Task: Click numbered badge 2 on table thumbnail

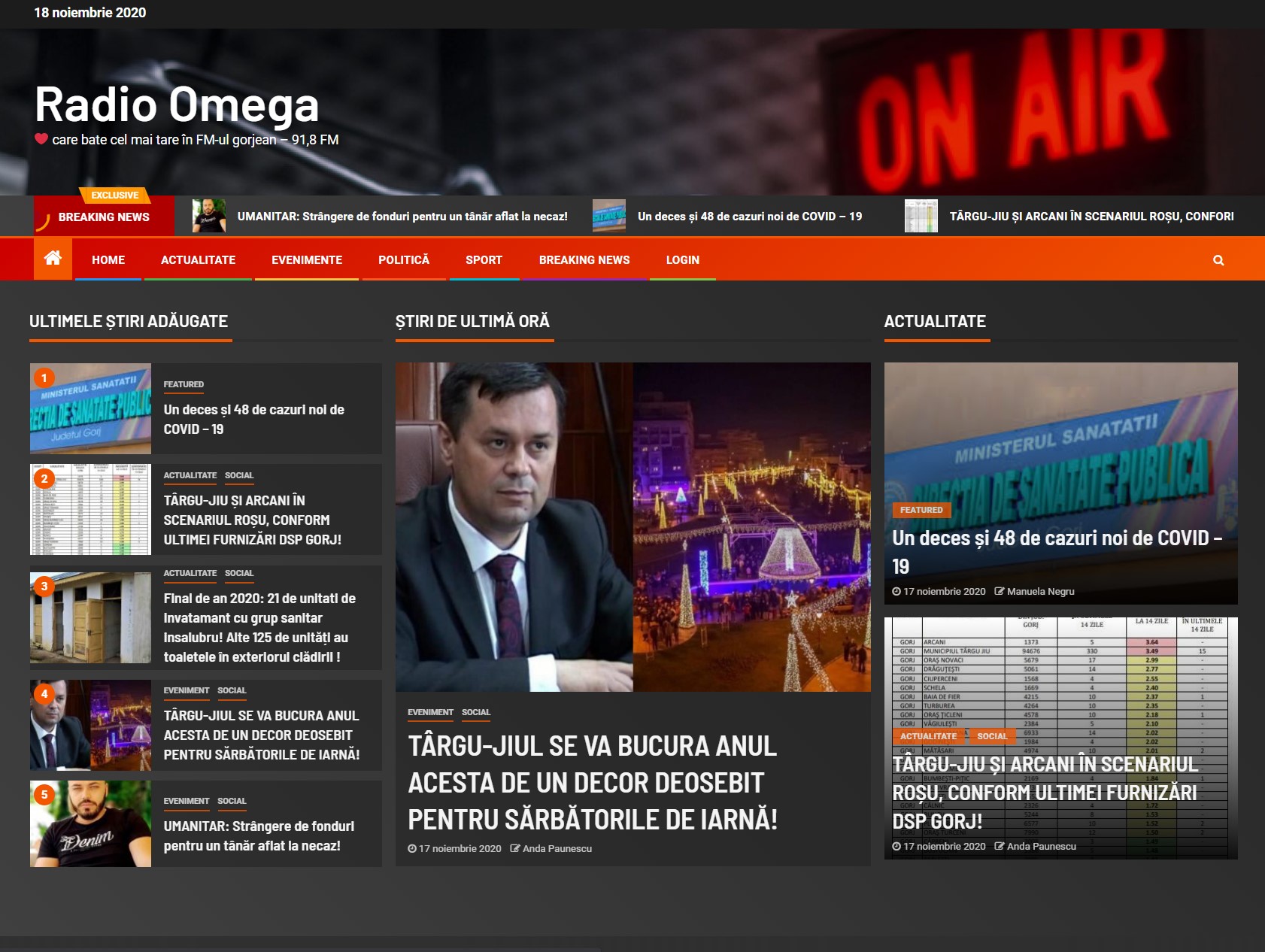Action: (44, 478)
